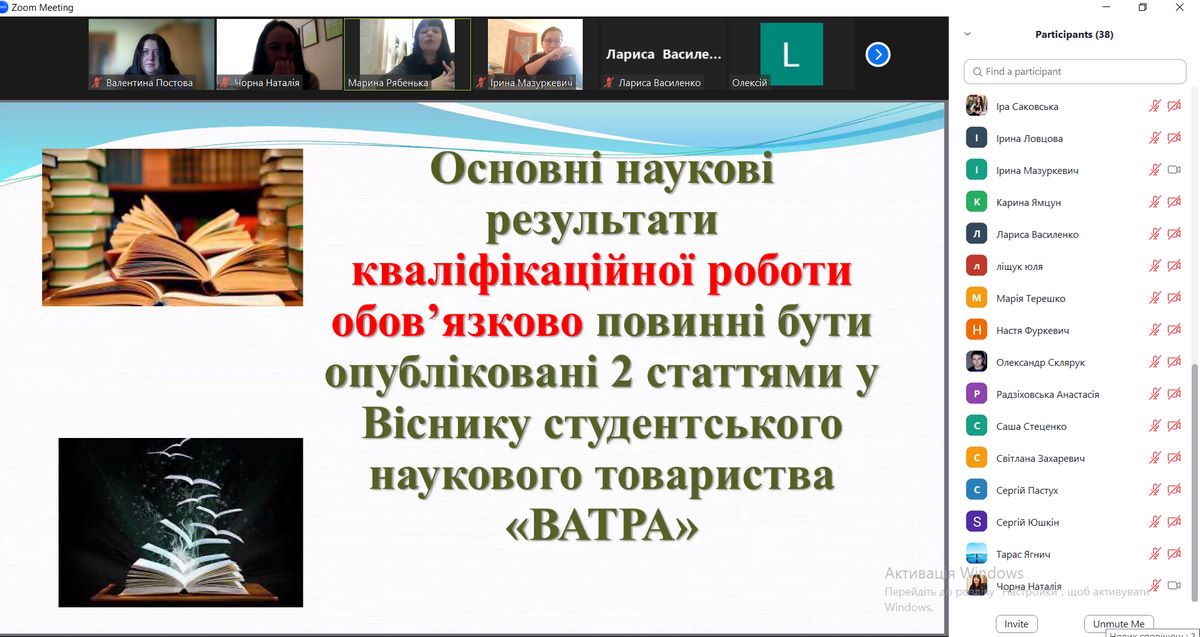Viewport: 1200px width, 637px height.
Task: Collapse the Participants panel with the chevron
Action: [x=967, y=34]
